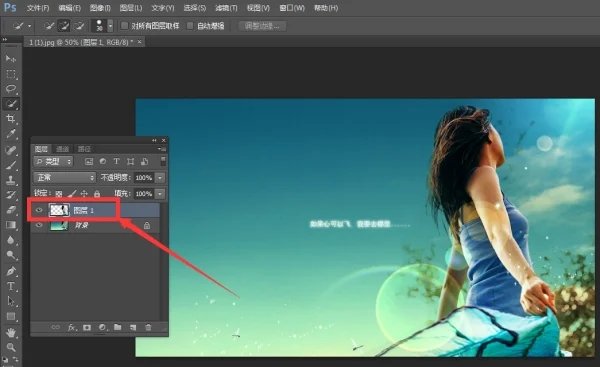Select the Horizontal Type tool

[x=11, y=286]
